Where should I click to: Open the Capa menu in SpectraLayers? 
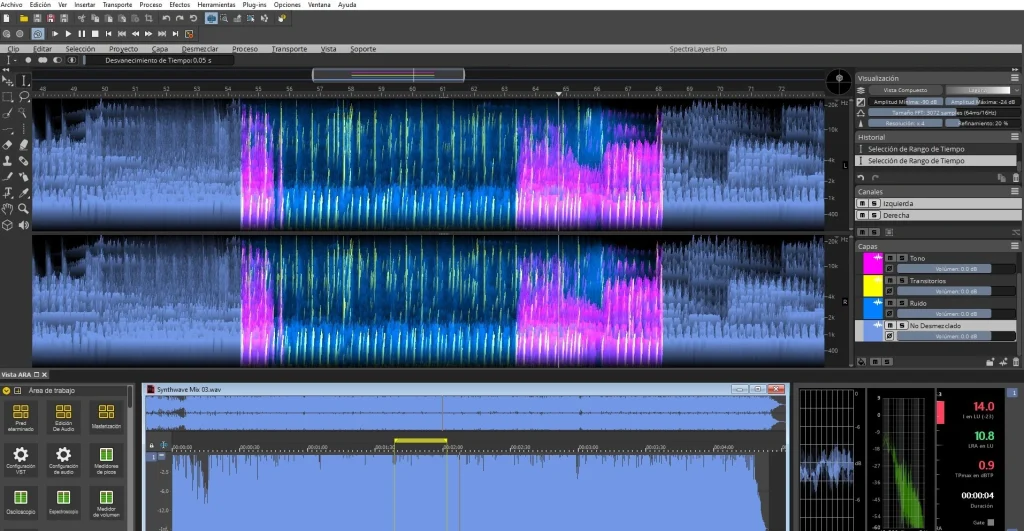(x=160, y=49)
